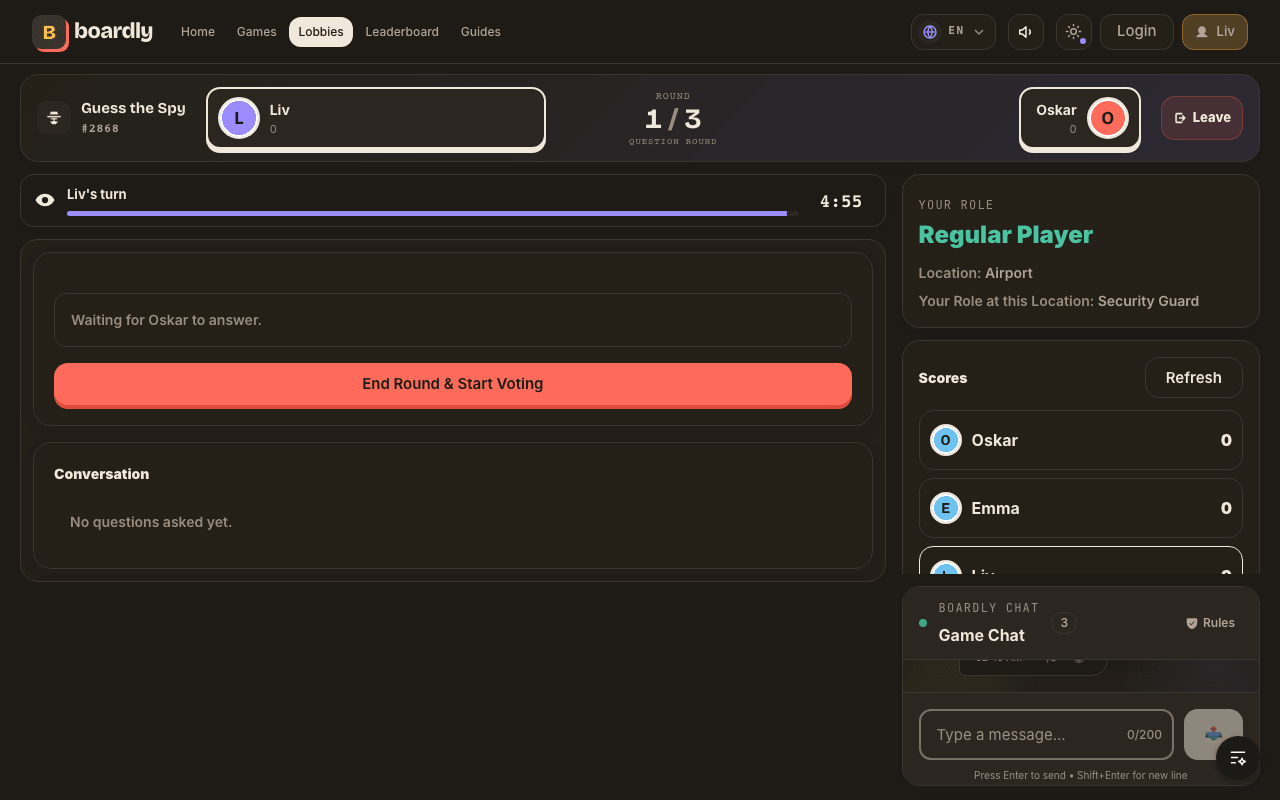Click the Regular Player heading
Screen dimensions: 1280x800
click(1005, 235)
